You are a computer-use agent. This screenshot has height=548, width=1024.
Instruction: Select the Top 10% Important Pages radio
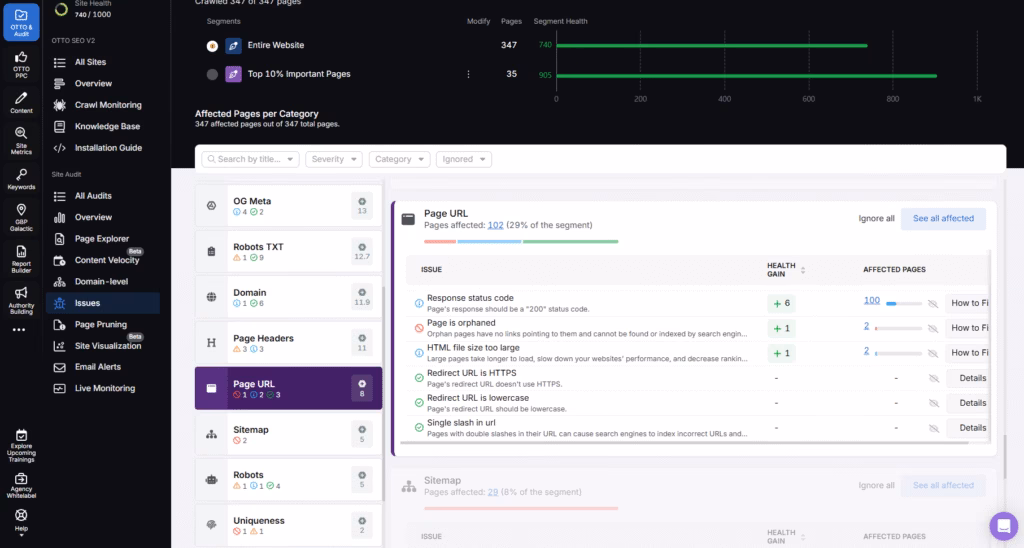tap(212, 74)
